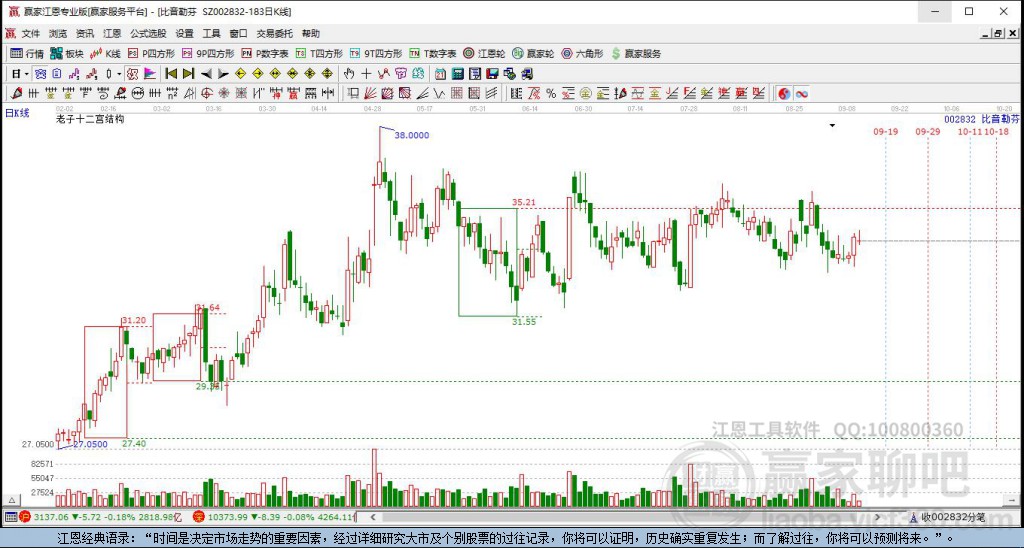Click the 10-11 date marker
Screen dimensions: 1024x548
(x=970, y=131)
